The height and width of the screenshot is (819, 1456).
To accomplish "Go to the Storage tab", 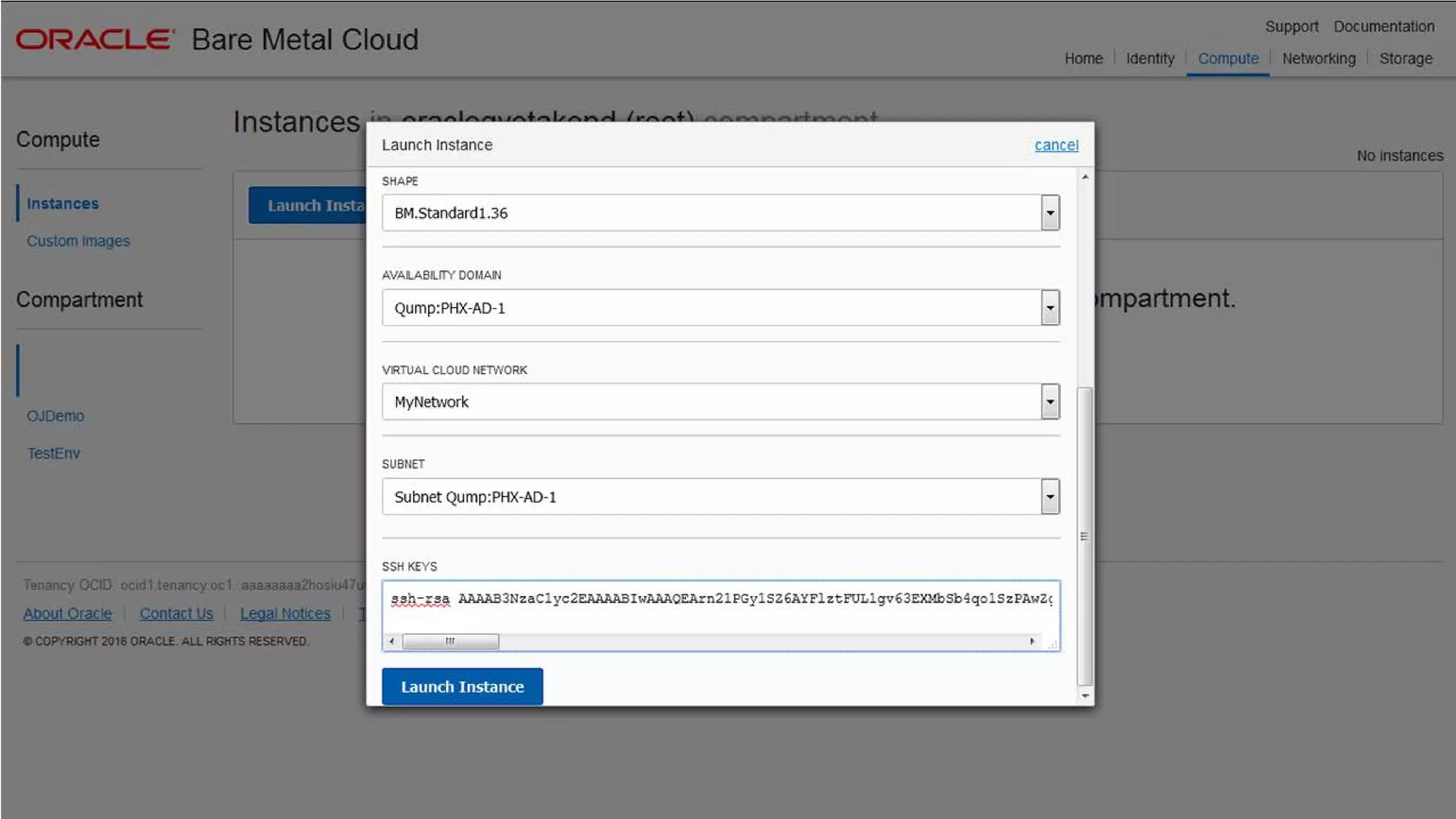I will pyautogui.click(x=1406, y=59).
